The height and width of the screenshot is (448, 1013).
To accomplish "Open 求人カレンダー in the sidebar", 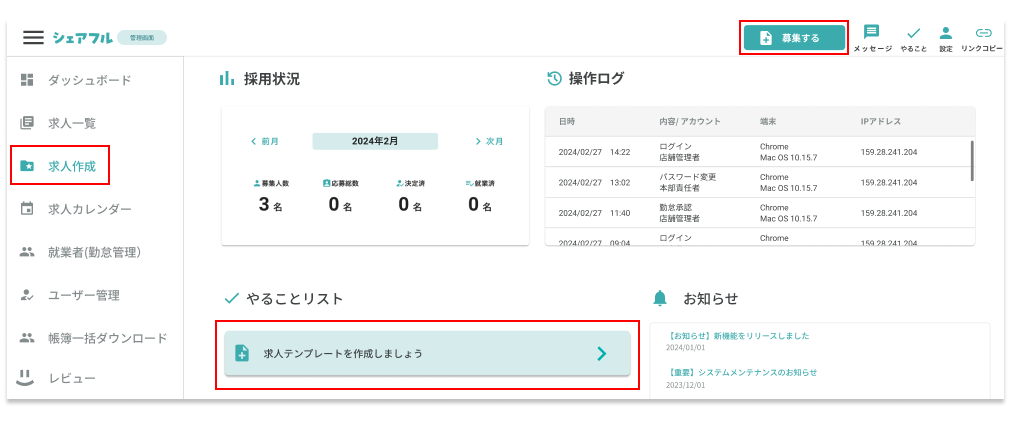I will coord(89,209).
